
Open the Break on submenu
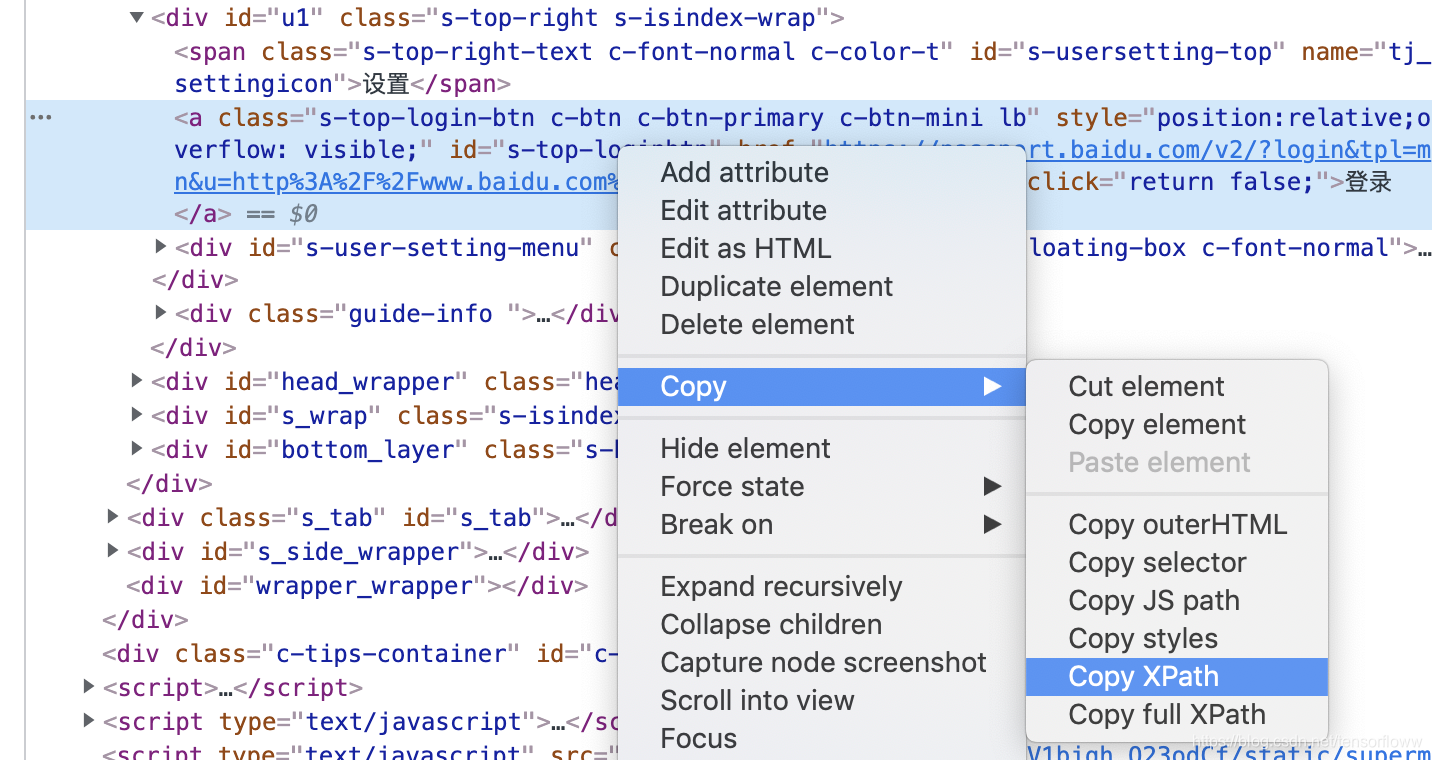[822, 524]
